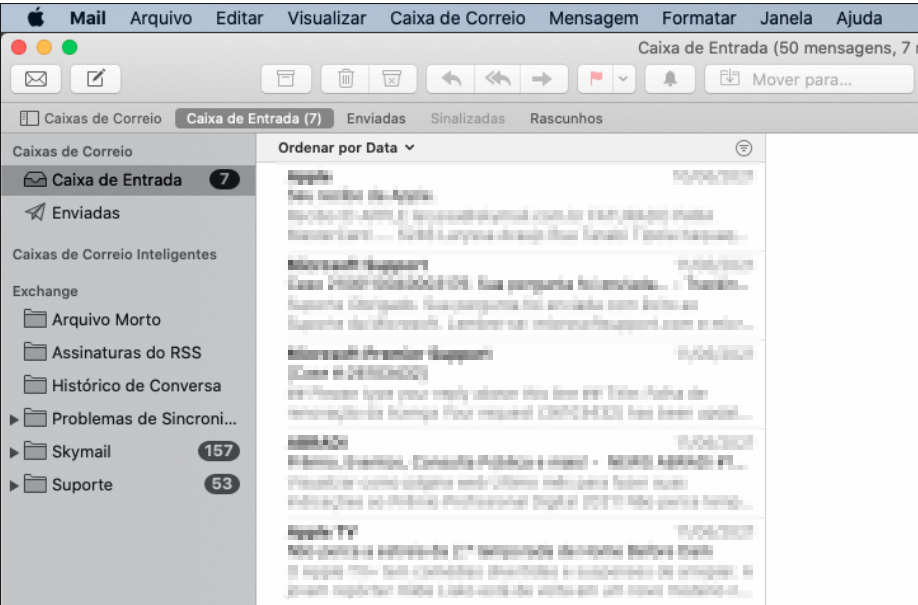Reply all using double-arrow icon
The height and width of the screenshot is (605, 918).
click(x=497, y=78)
